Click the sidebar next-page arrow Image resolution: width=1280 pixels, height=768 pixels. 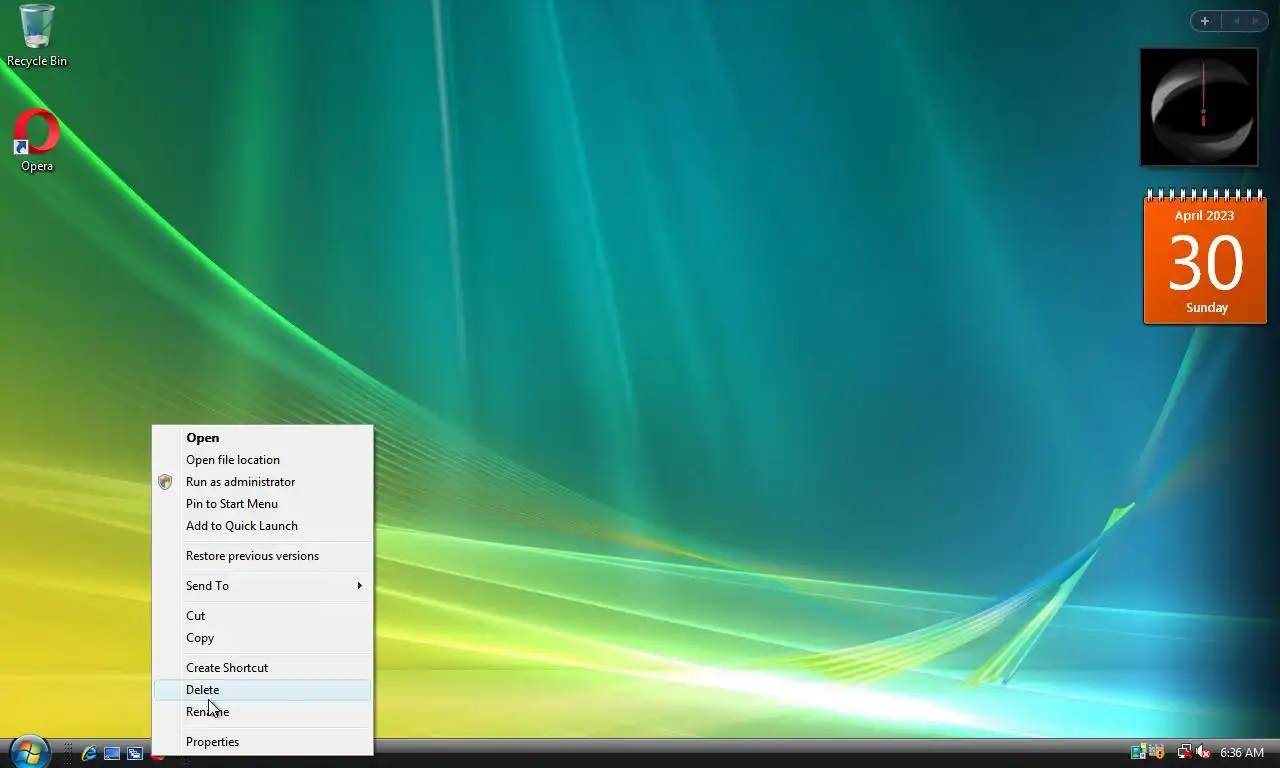coord(1255,21)
